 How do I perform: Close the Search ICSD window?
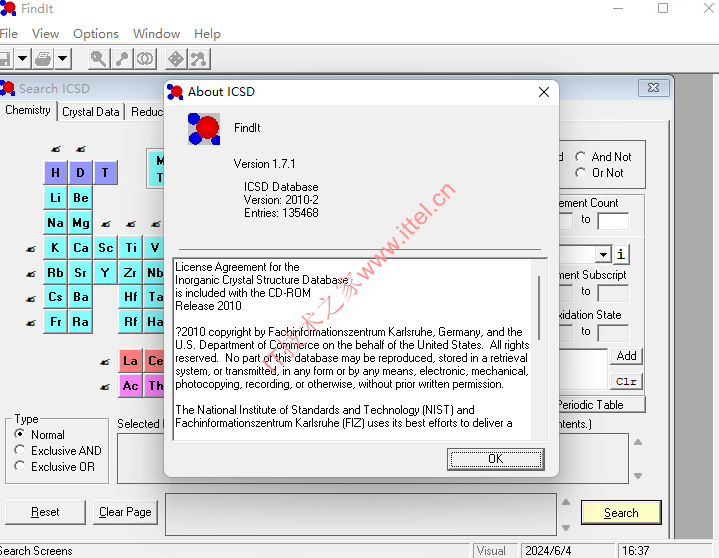pyautogui.click(x=653, y=88)
